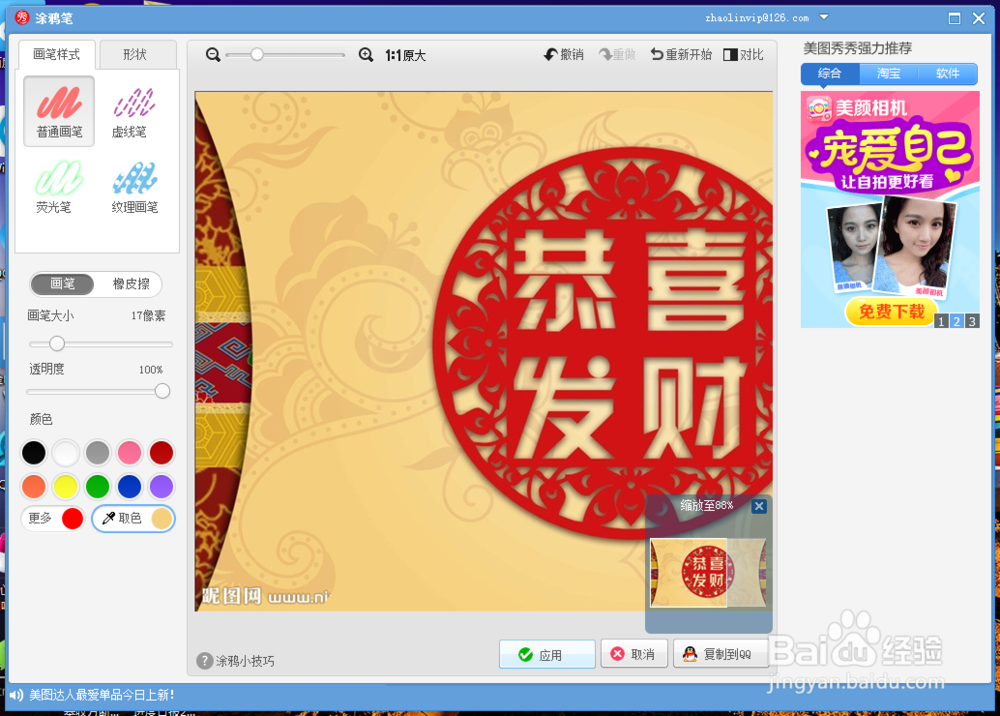Viewport: 1000px width, 716px height.
Task: Switch to the 形状 shapes tab
Action: (x=138, y=55)
